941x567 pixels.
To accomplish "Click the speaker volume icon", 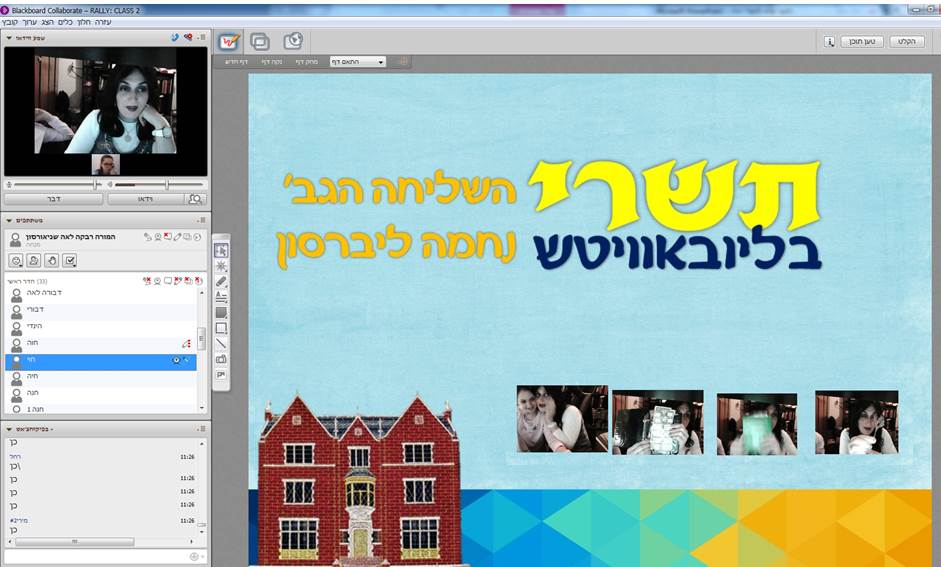I will tap(110, 185).
